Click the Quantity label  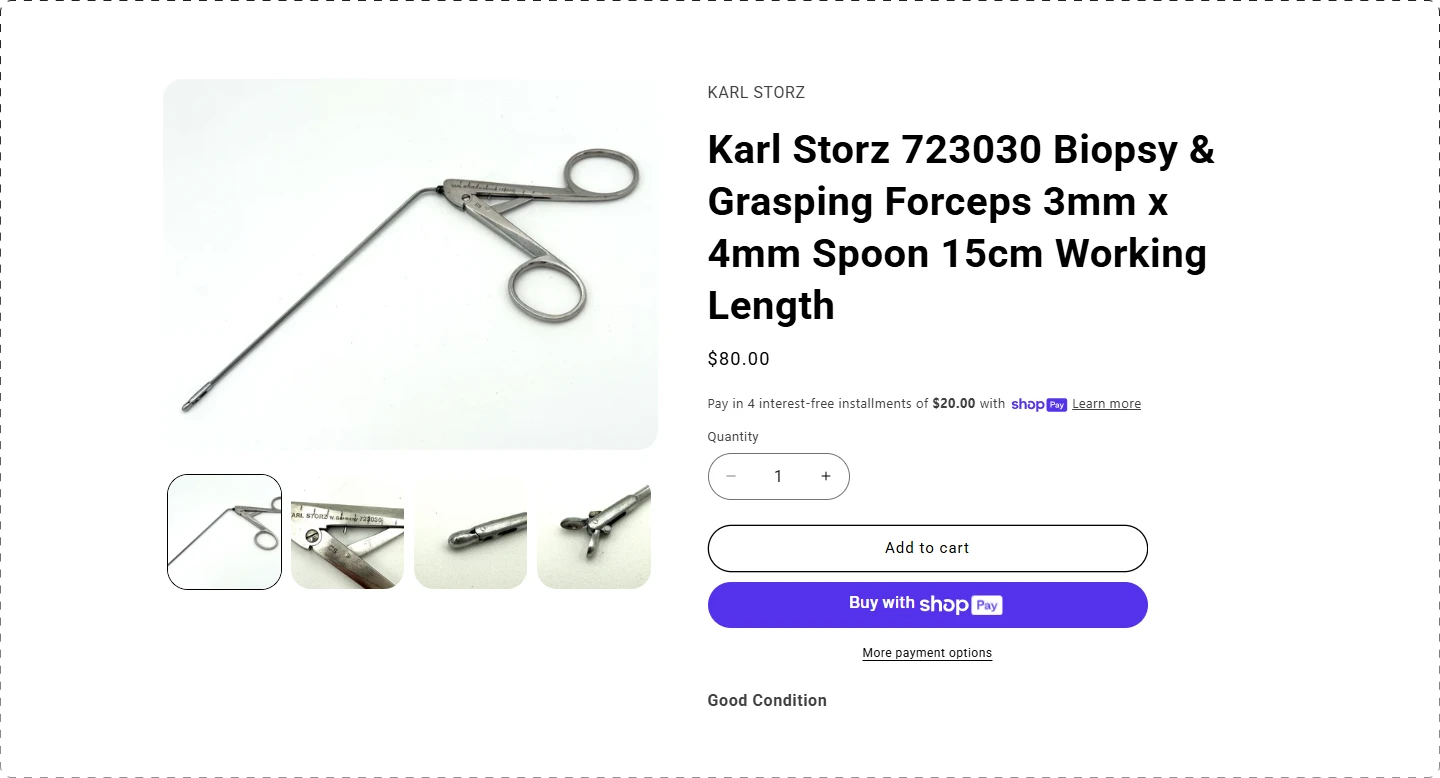pos(733,437)
